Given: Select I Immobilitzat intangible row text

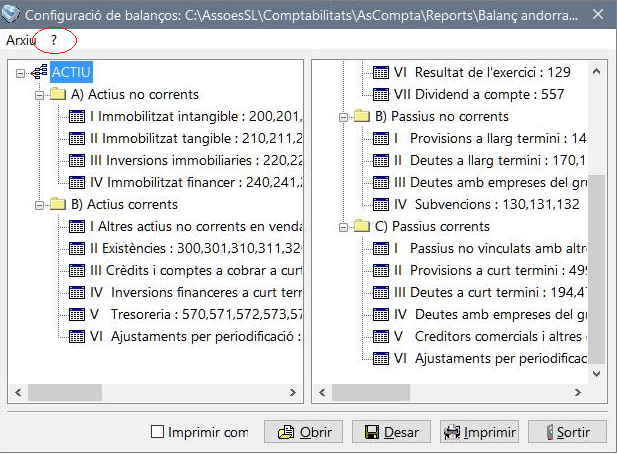Looking at the screenshot, I should coord(196,116).
